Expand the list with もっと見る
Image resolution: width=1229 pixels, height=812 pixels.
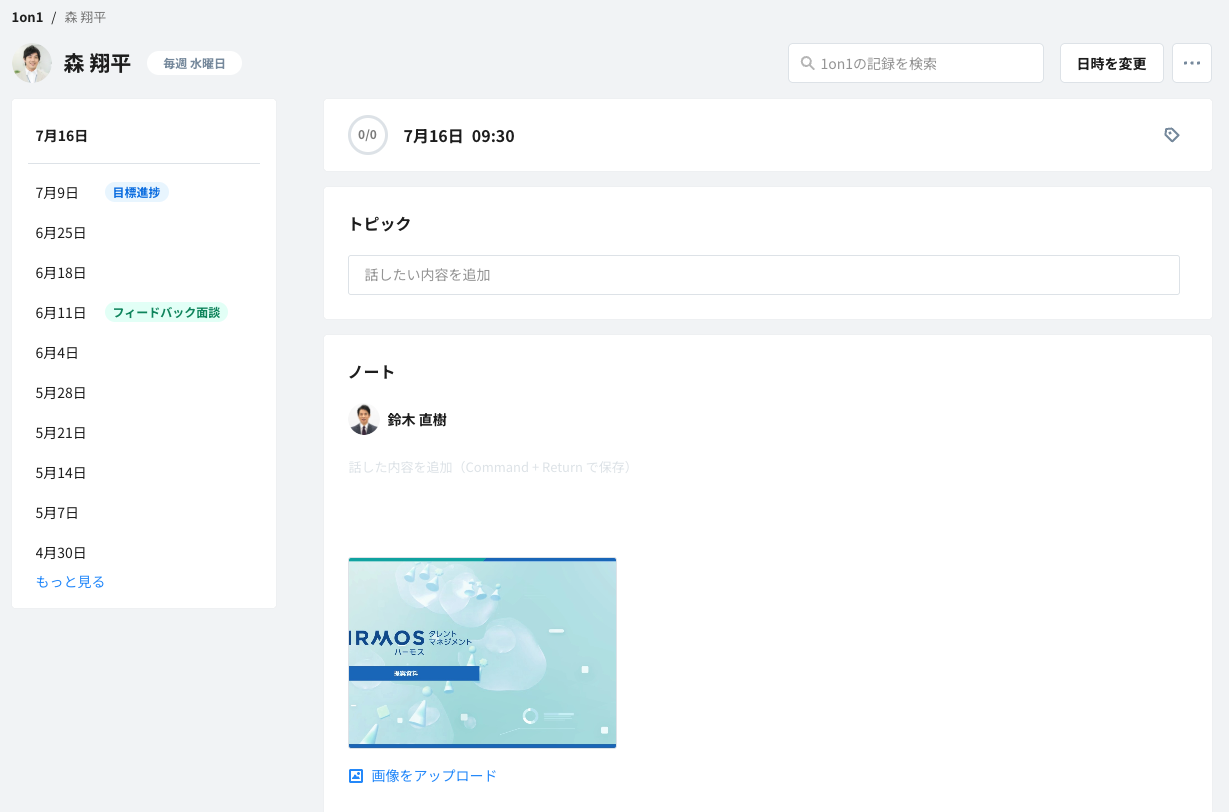(70, 582)
